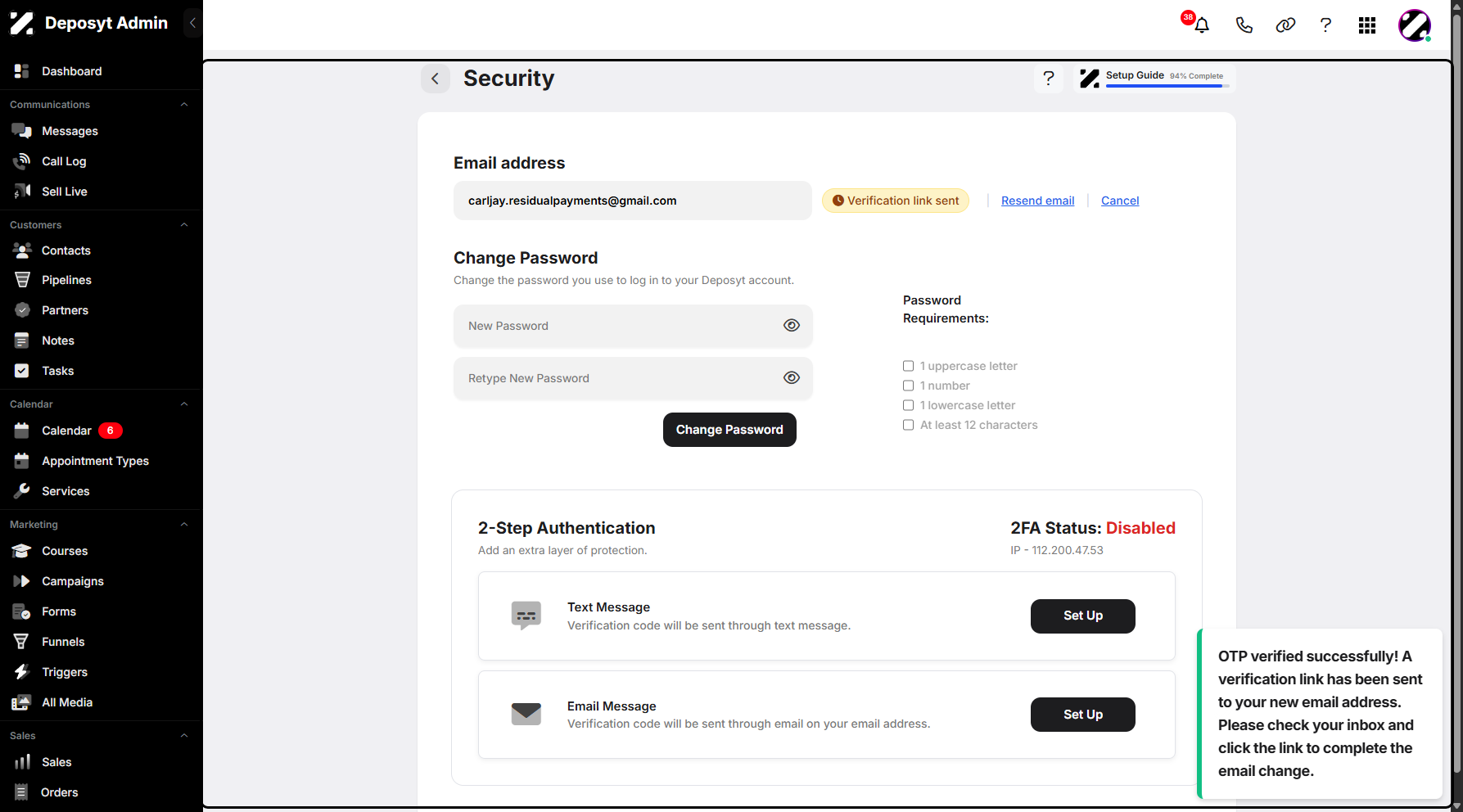The height and width of the screenshot is (812, 1463).
Task: Open the user profile avatar
Action: 1415,25
